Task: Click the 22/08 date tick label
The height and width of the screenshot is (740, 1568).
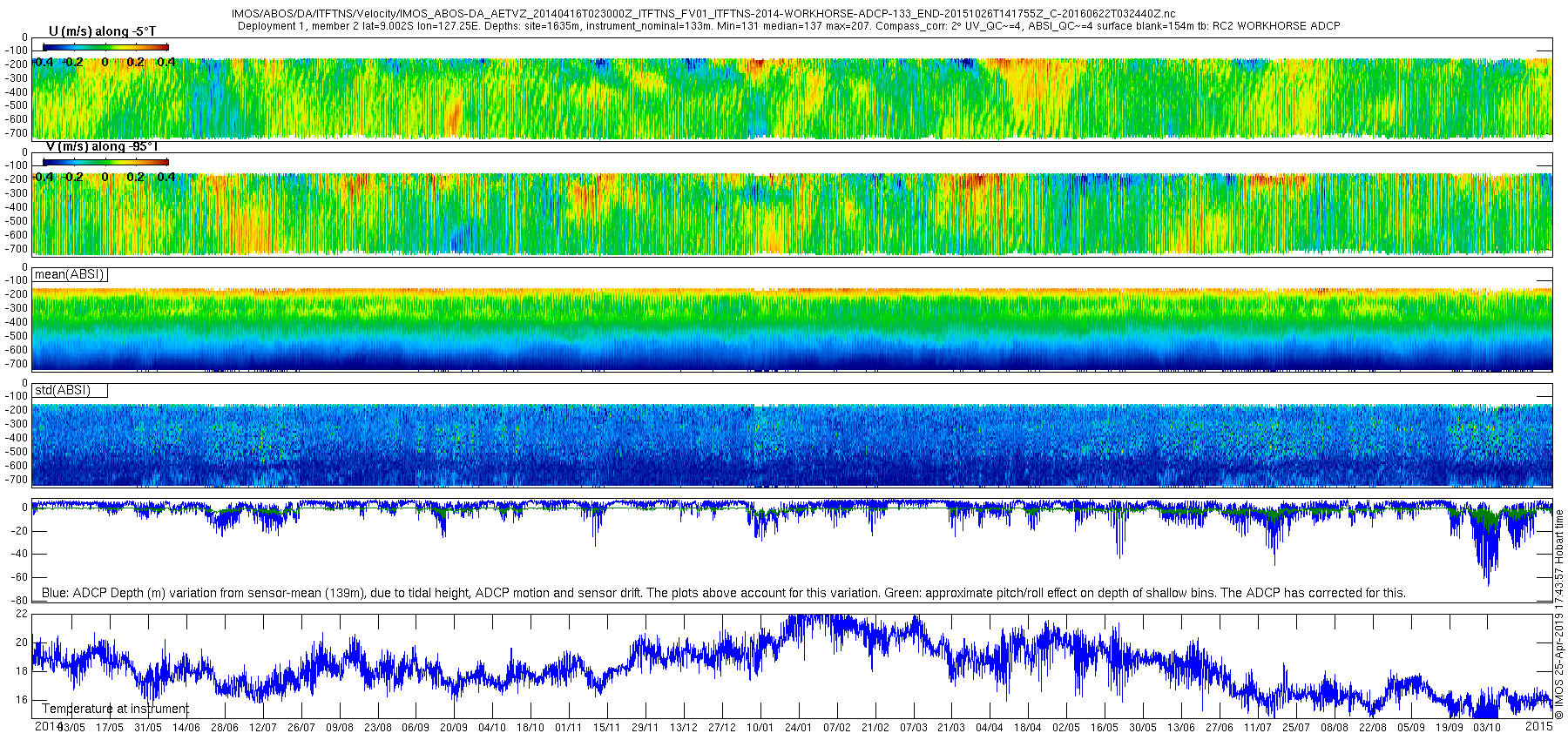Action: 1373,728
